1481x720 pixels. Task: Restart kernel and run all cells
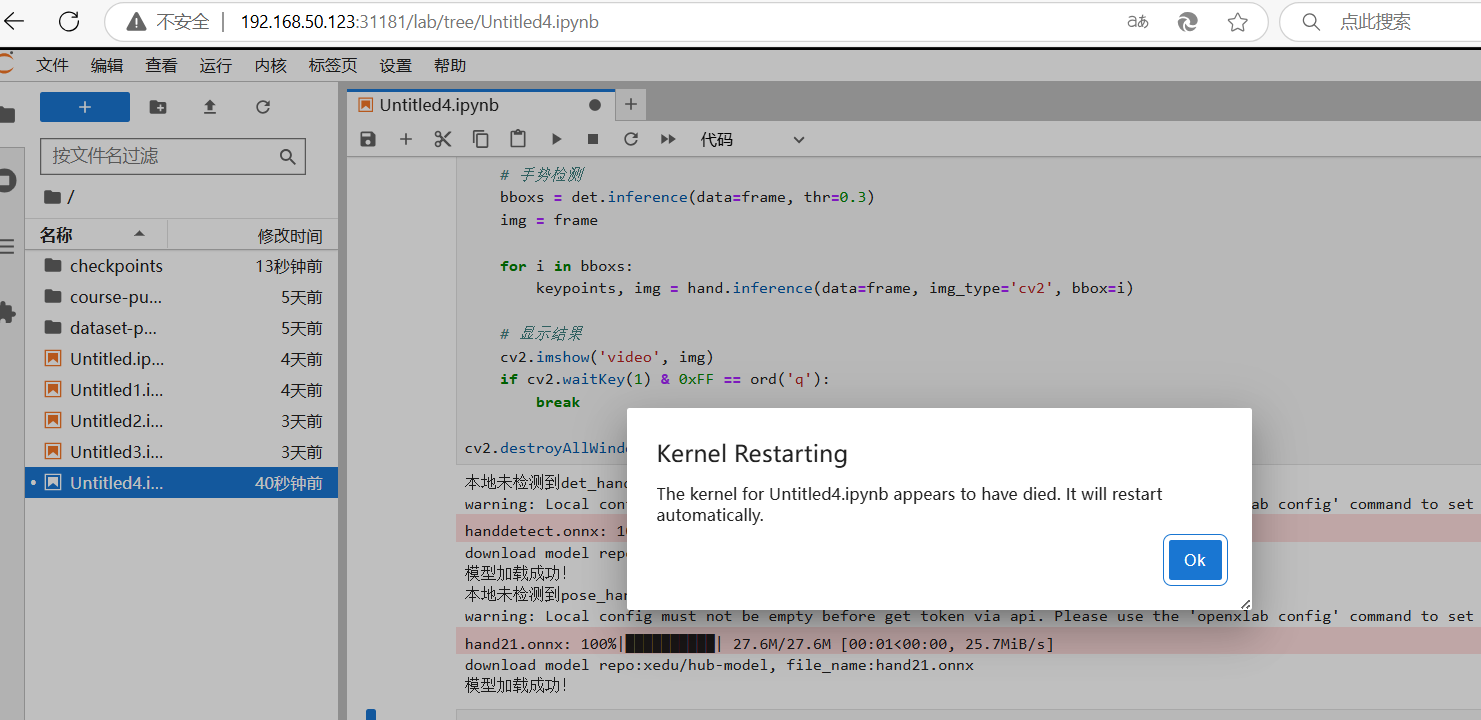pos(668,140)
